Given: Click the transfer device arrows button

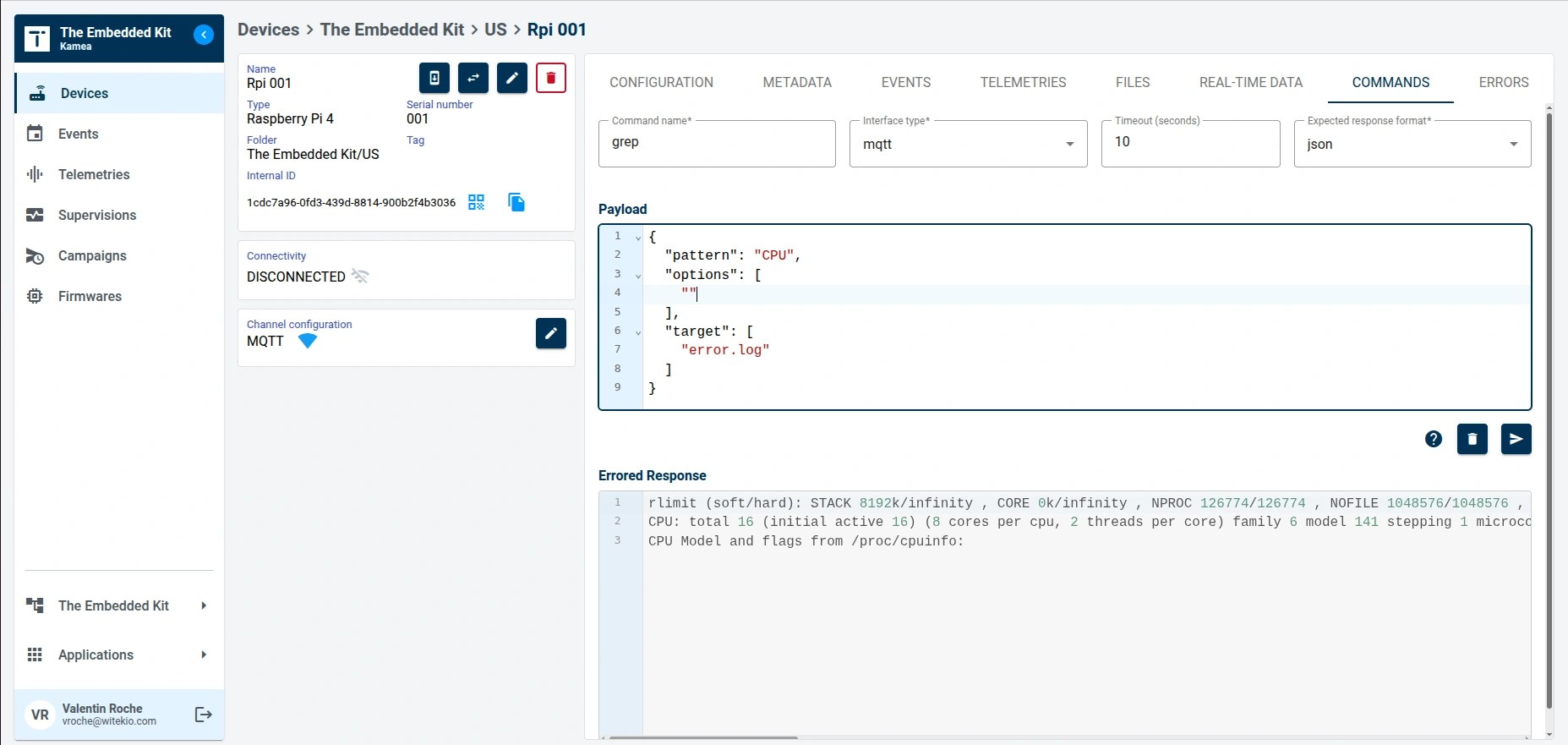Looking at the screenshot, I should point(473,78).
